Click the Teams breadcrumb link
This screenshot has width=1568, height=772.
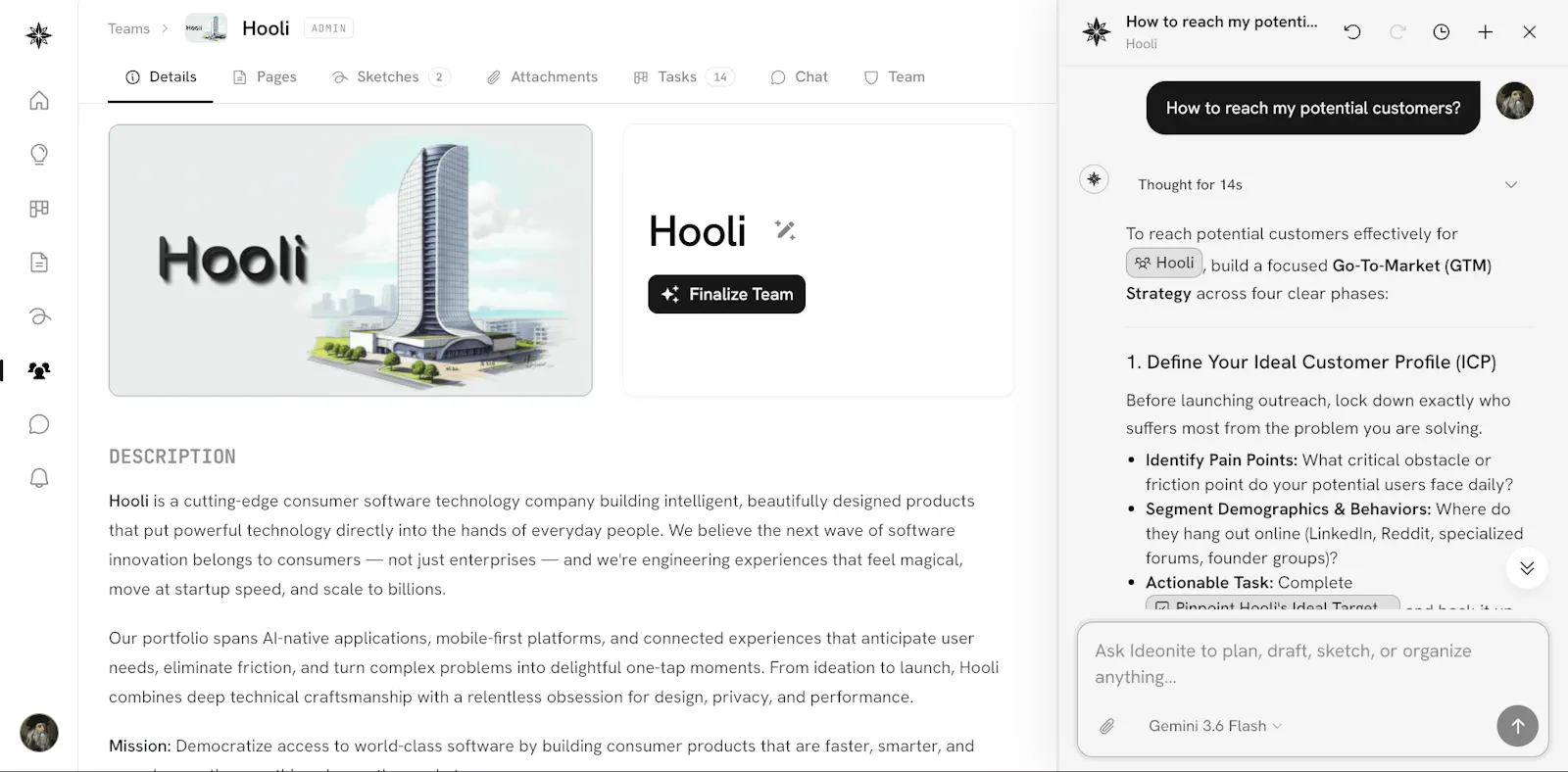128,28
